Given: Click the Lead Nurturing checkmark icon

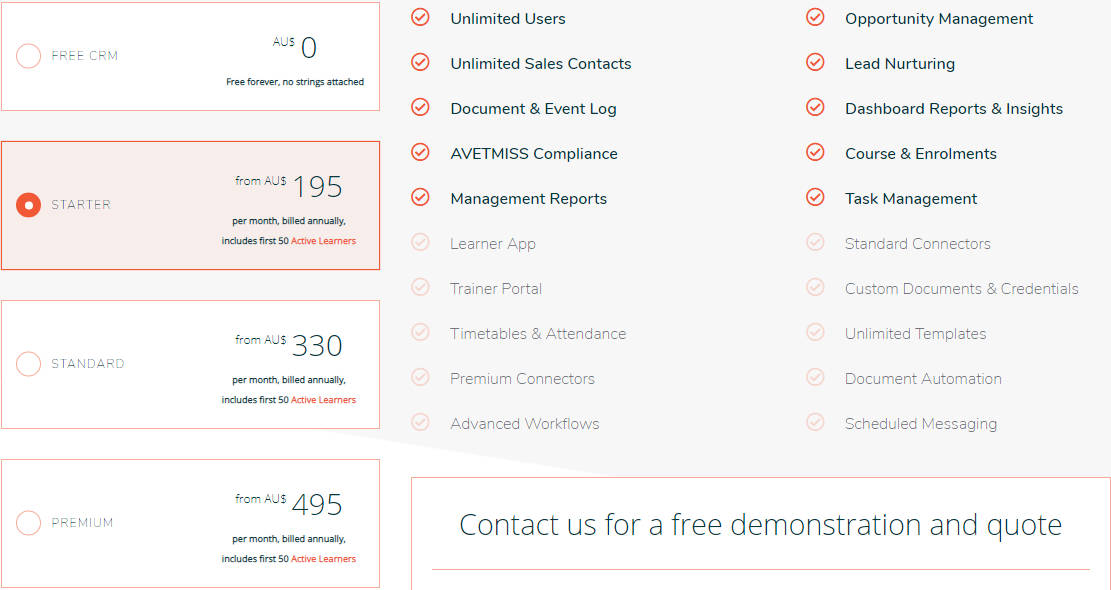Looking at the screenshot, I should [x=815, y=62].
